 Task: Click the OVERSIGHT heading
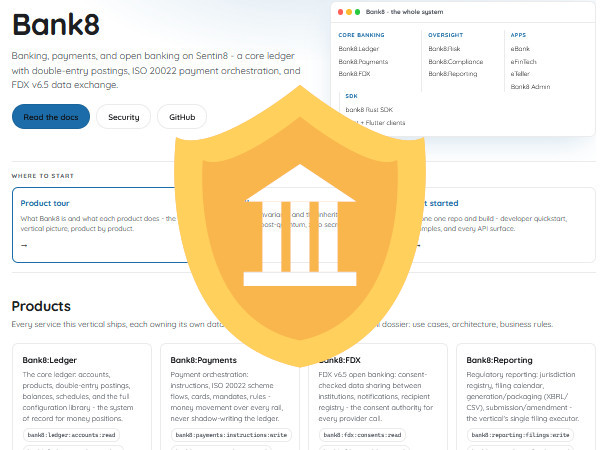click(x=445, y=35)
